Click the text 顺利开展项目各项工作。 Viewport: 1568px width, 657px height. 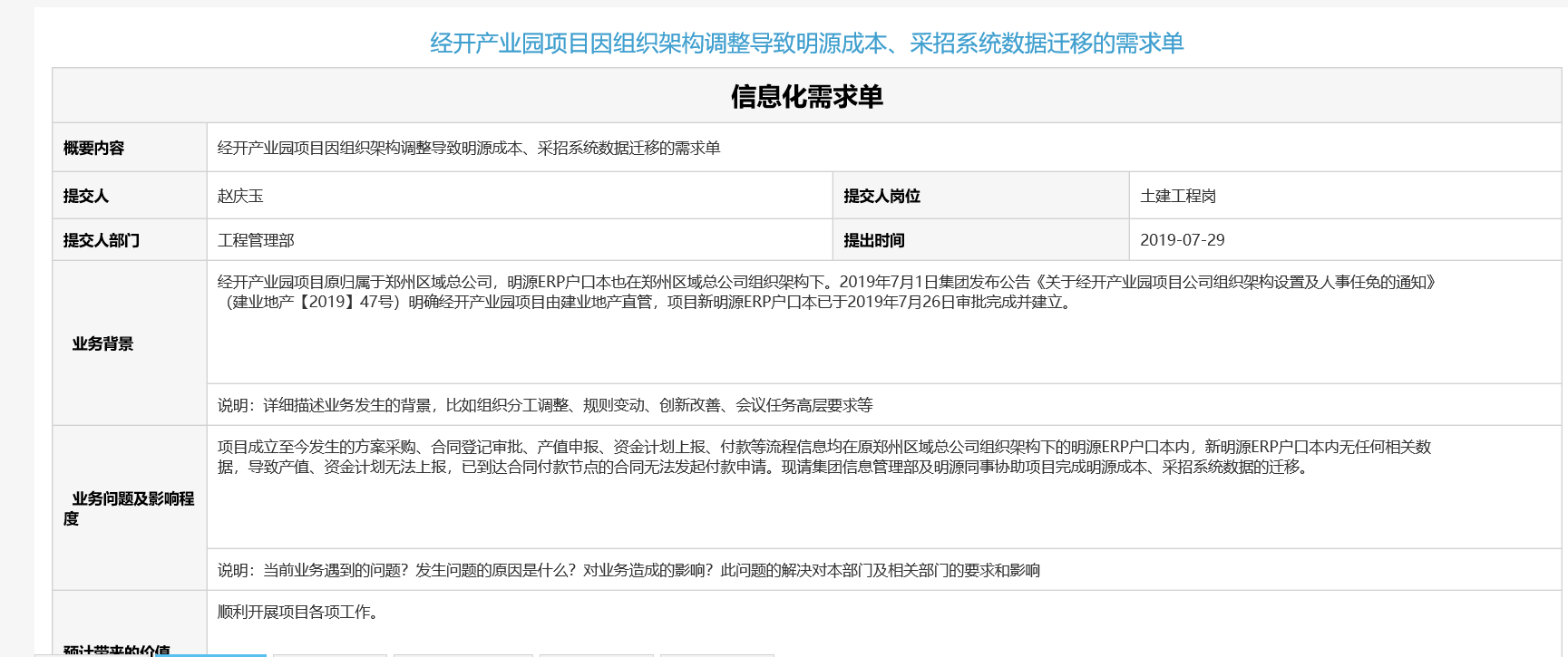point(298,612)
